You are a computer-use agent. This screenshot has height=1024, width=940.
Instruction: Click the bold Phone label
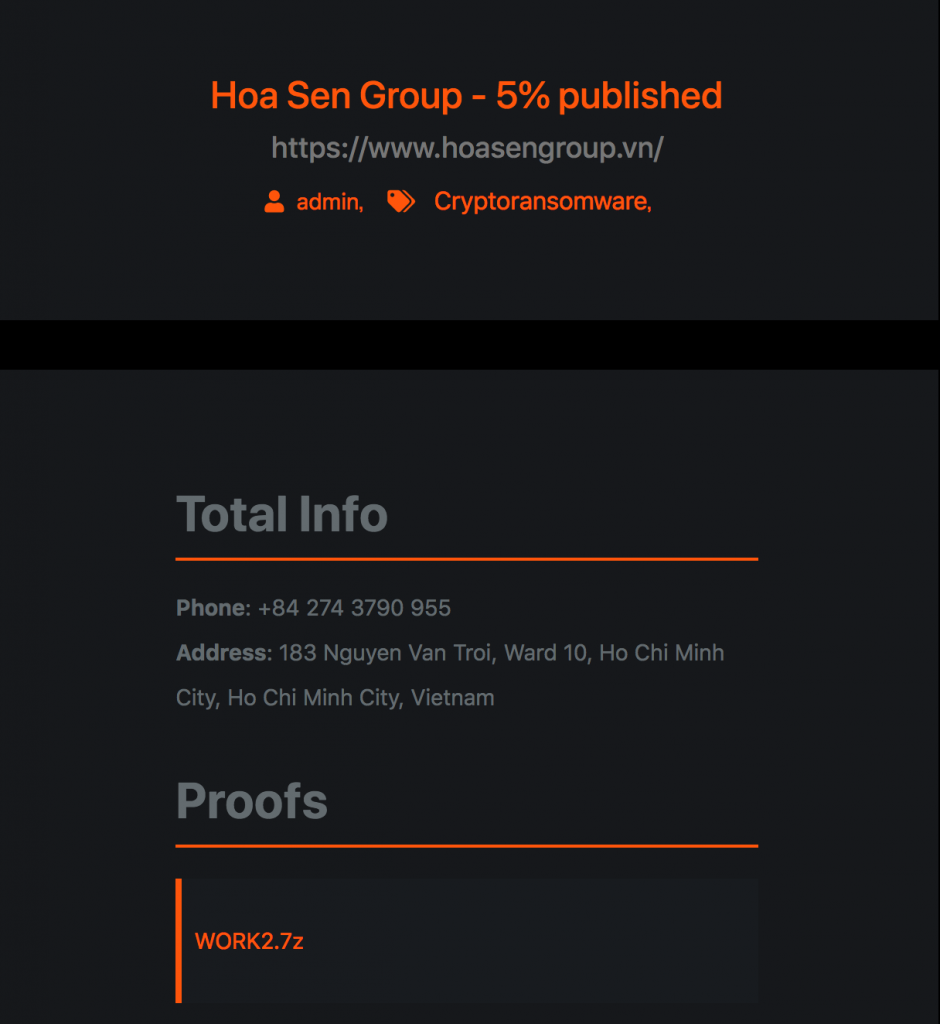pyautogui.click(x=210, y=608)
